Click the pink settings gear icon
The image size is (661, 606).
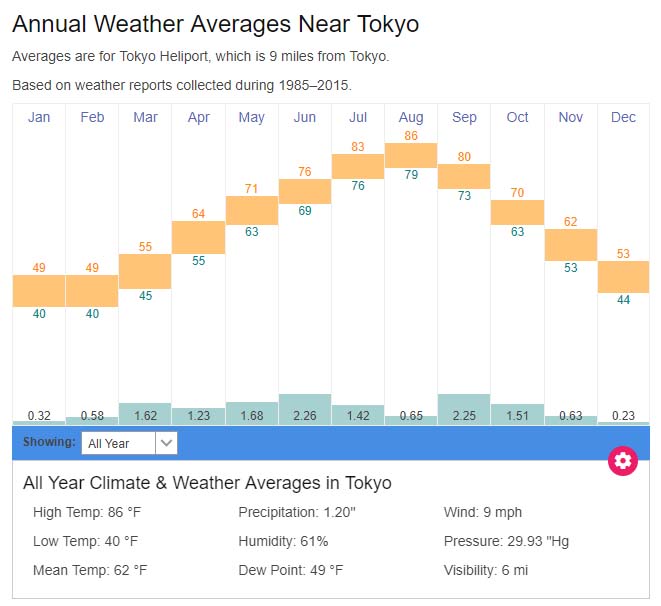click(623, 460)
